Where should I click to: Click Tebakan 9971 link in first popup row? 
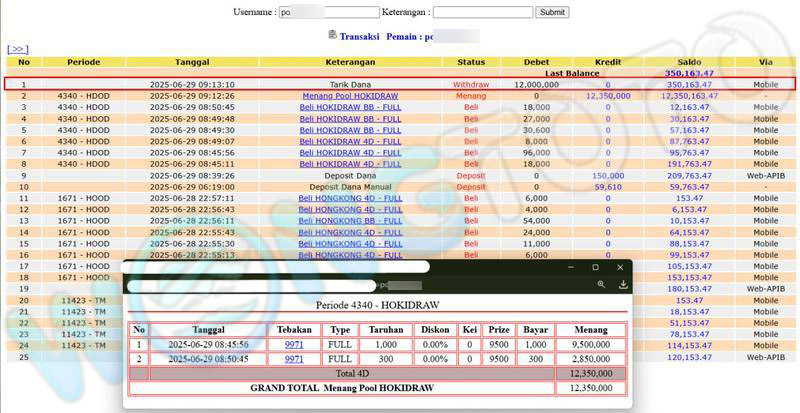click(294, 344)
